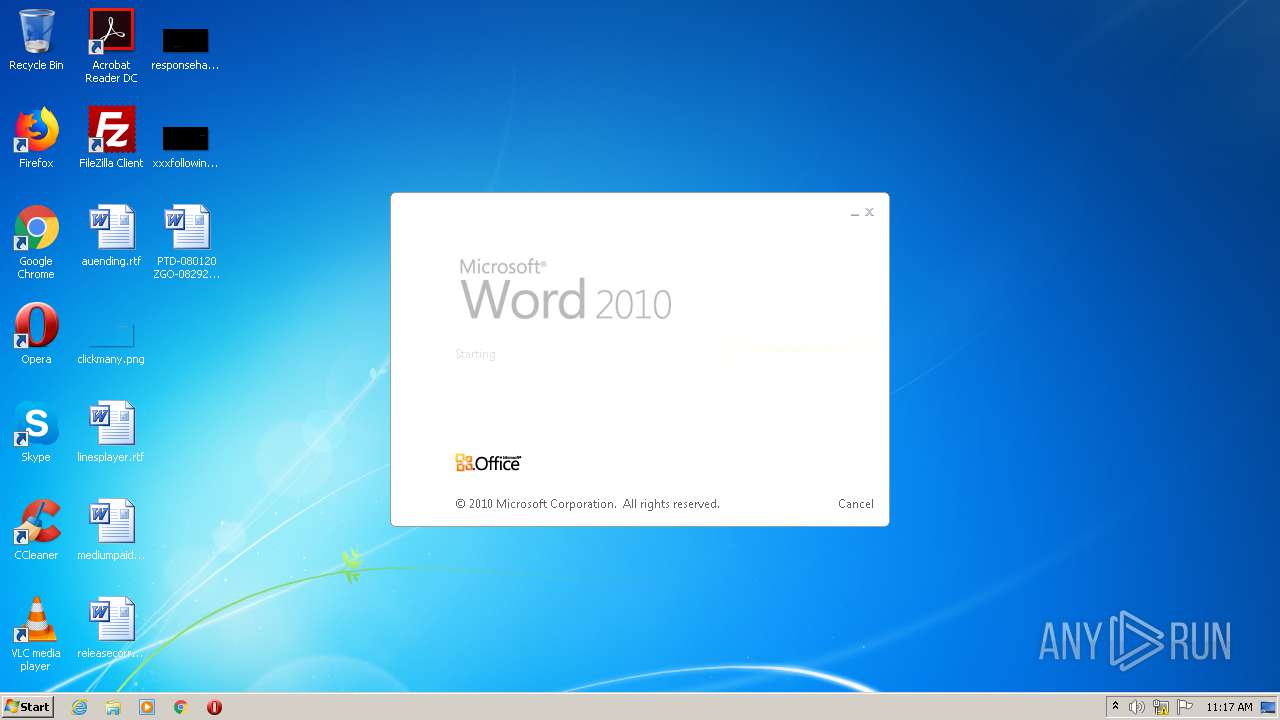Minimize the Word splash screen

(855, 213)
